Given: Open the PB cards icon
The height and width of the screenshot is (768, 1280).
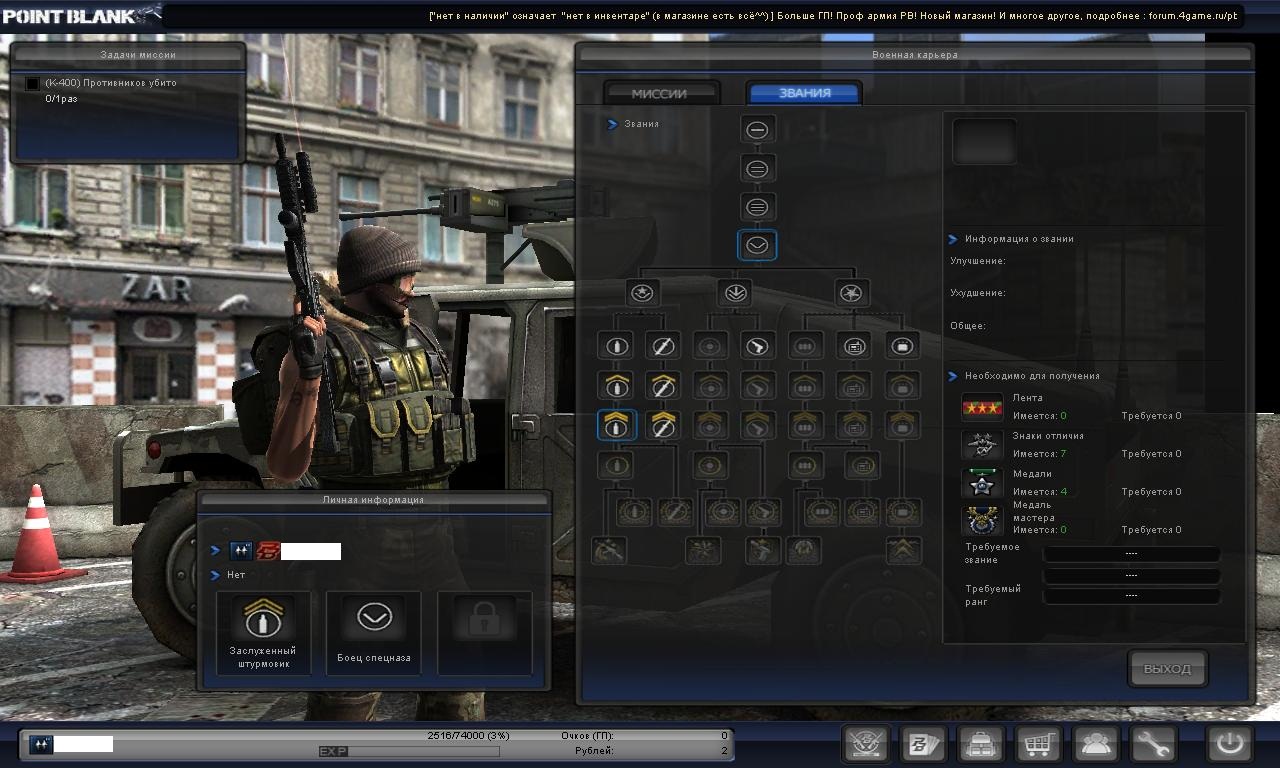Looking at the screenshot, I should 923,744.
